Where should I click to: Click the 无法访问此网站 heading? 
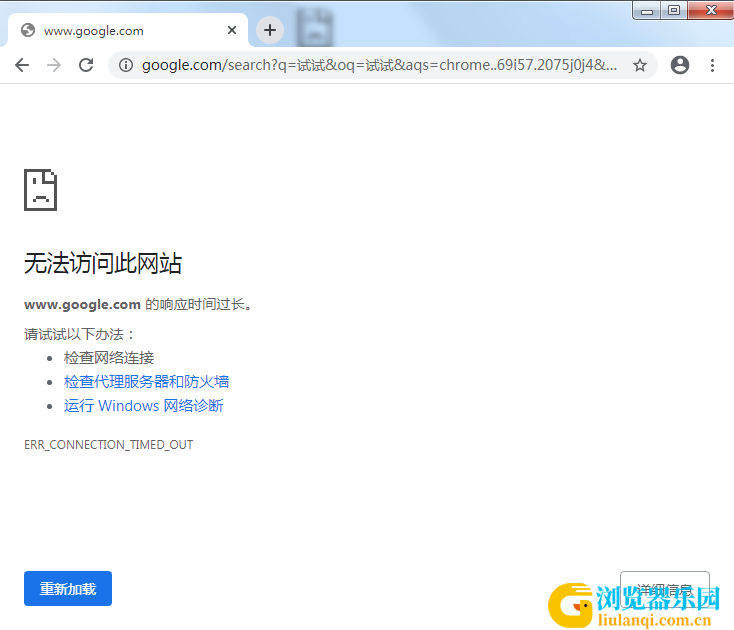103,263
